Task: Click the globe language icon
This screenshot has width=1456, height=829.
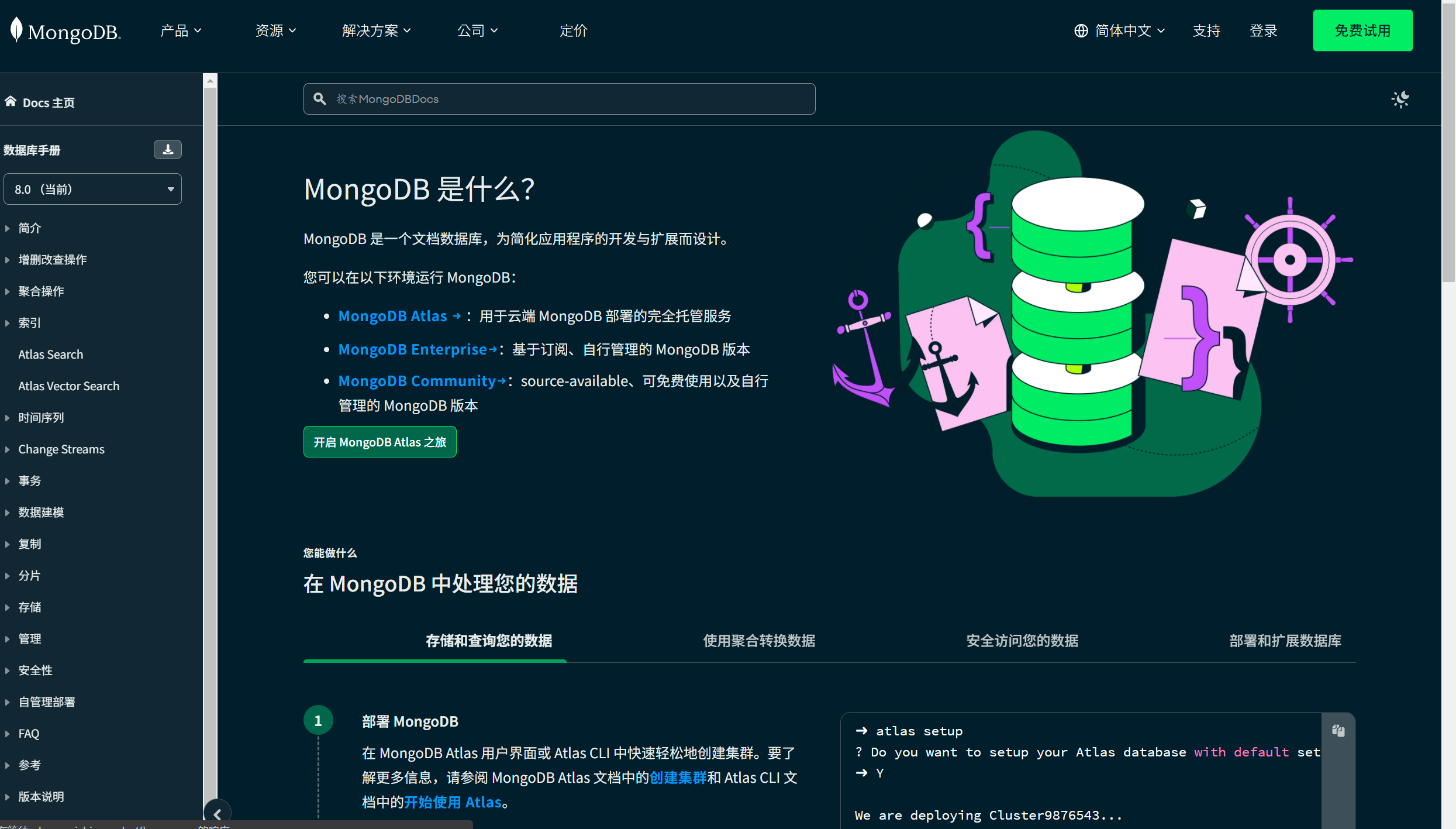Action: click(x=1081, y=30)
